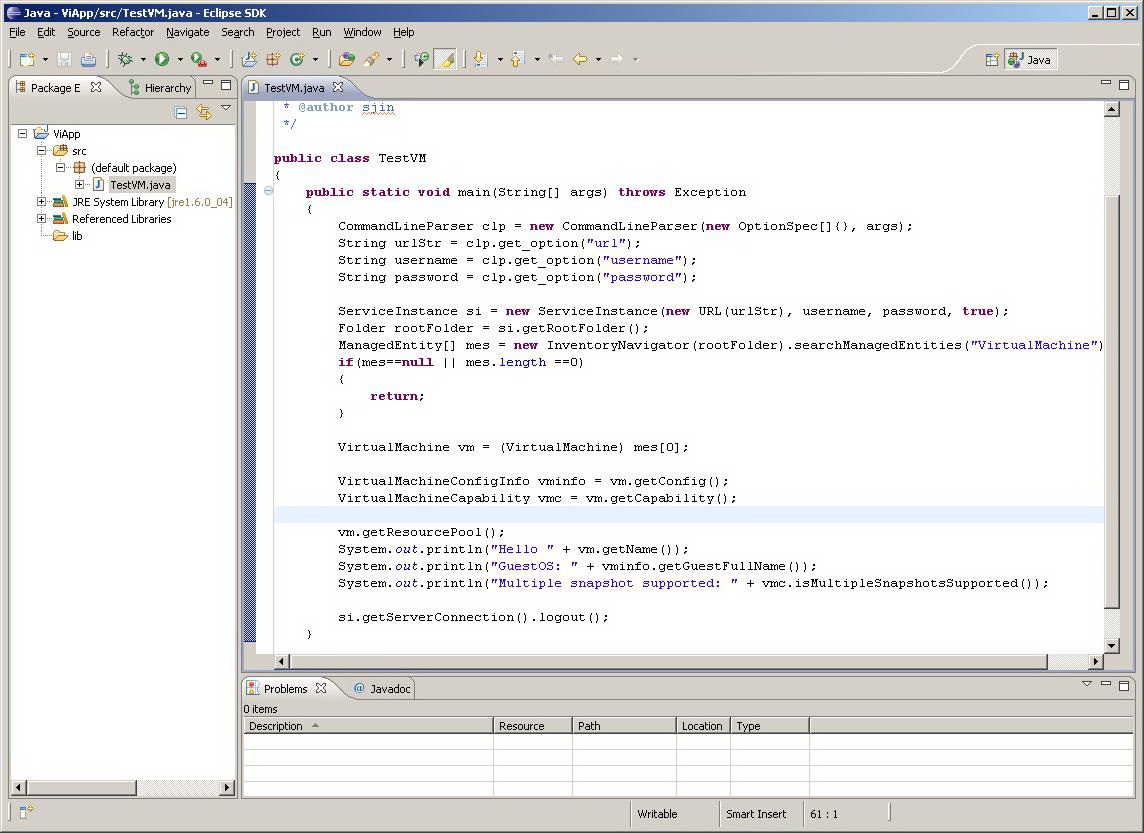The width and height of the screenshot is (1144, 833).
Task: Click the Open Type toolbar icon
Action: tap(347, 59)
